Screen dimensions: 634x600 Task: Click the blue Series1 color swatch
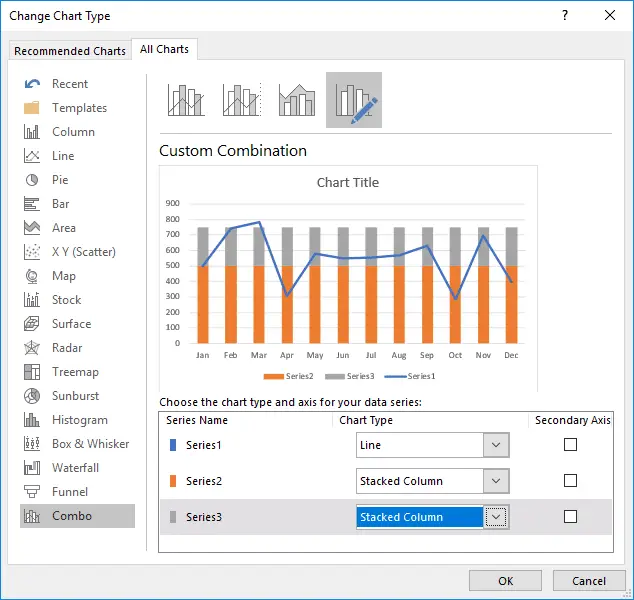(x=173, y=445)
